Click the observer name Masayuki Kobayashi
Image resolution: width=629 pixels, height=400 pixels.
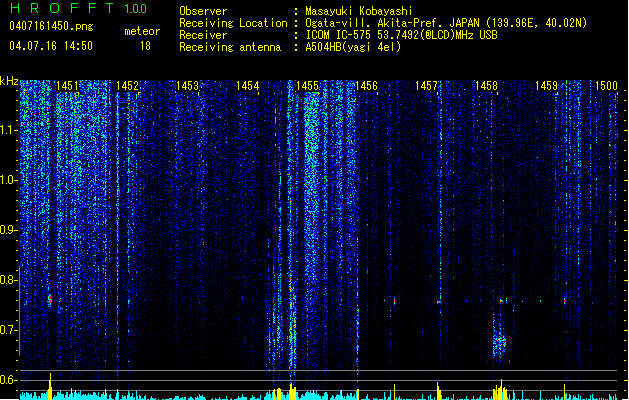pyautogui.click(x=359, y=11)
